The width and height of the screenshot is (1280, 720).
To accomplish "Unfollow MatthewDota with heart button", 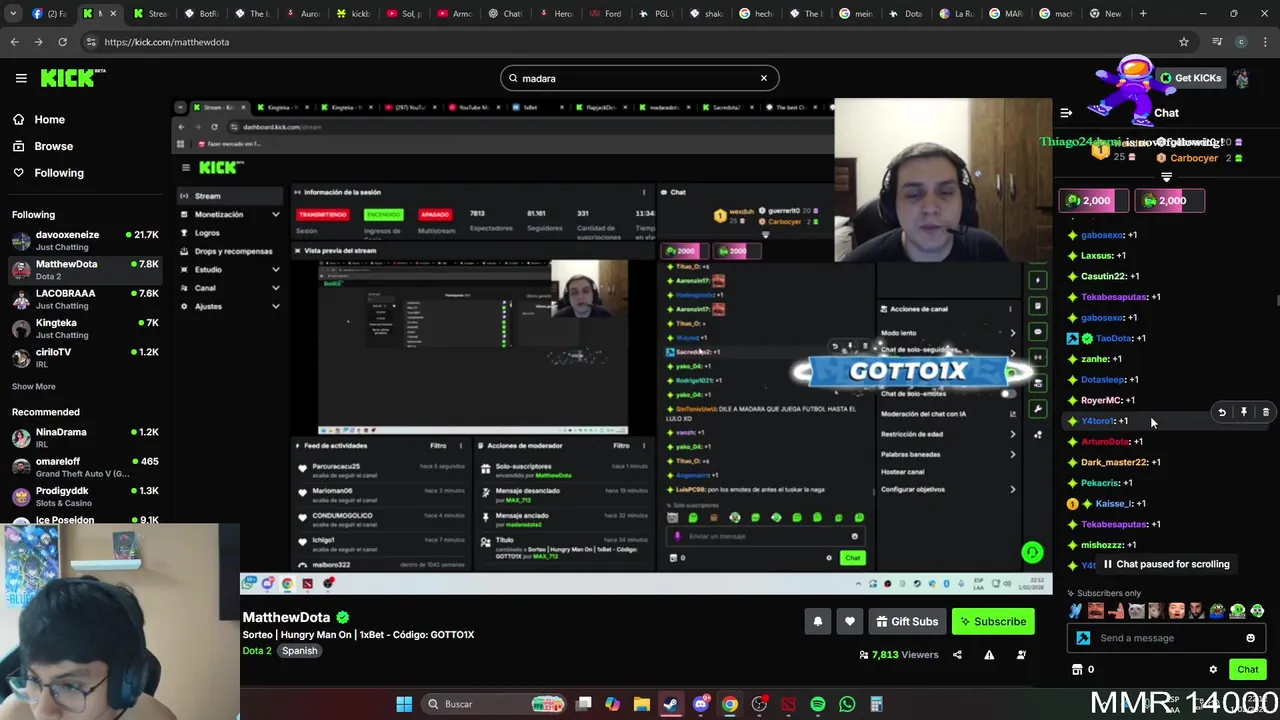I will tap(850, 622).
